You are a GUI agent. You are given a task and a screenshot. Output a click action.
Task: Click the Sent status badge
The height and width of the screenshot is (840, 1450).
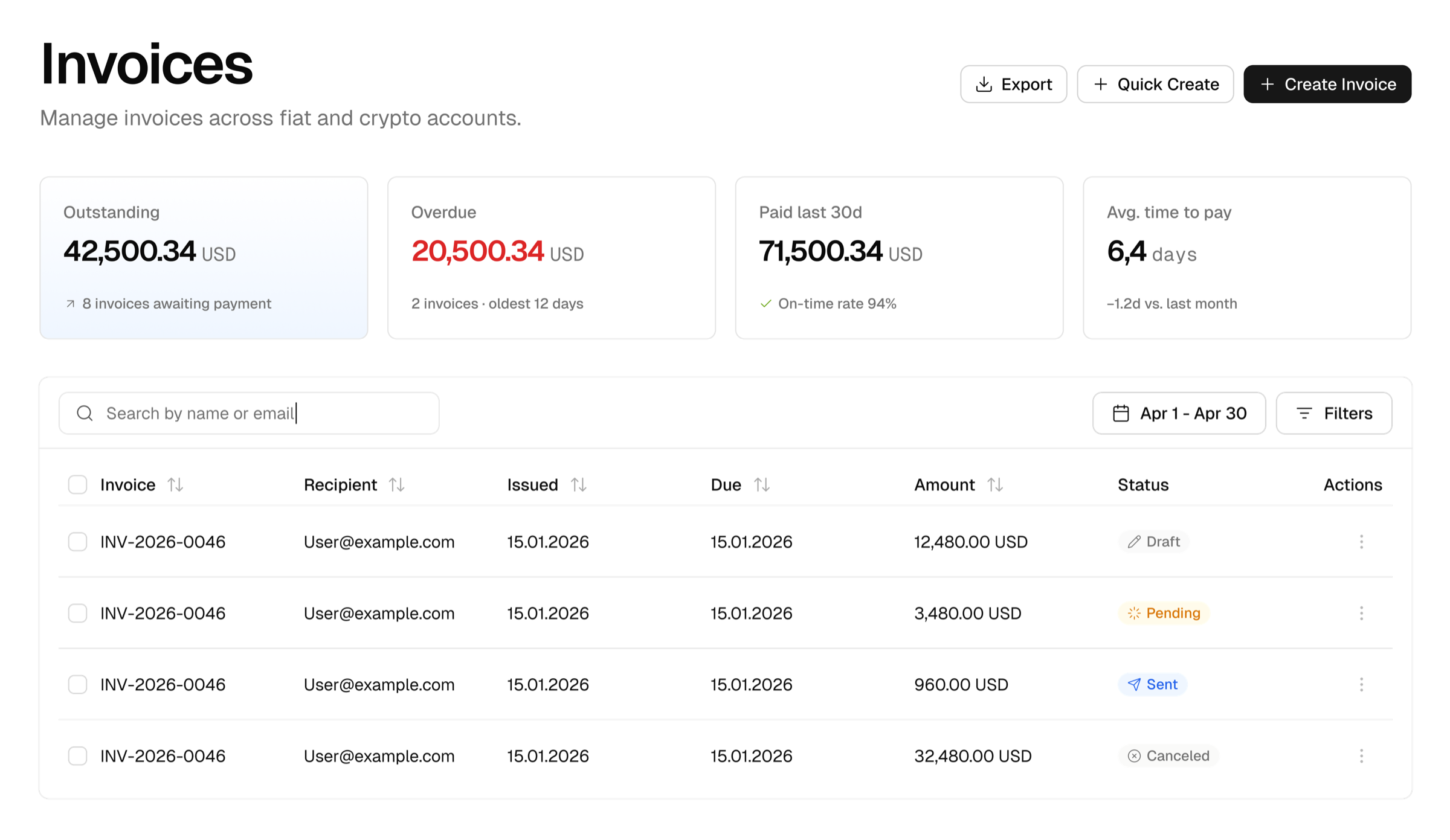pyautogui.click(x=1153, y=684)
